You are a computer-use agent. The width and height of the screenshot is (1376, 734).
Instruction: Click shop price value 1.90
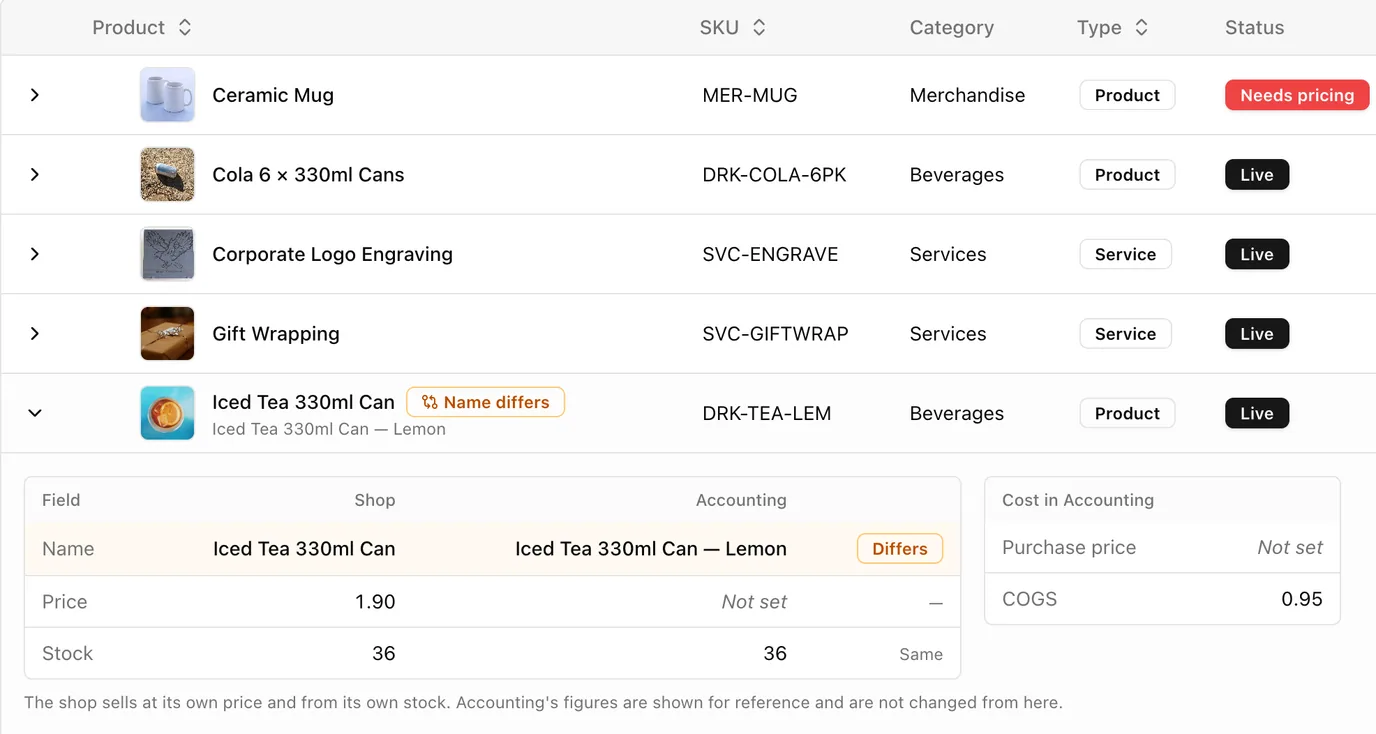[375, 602]
